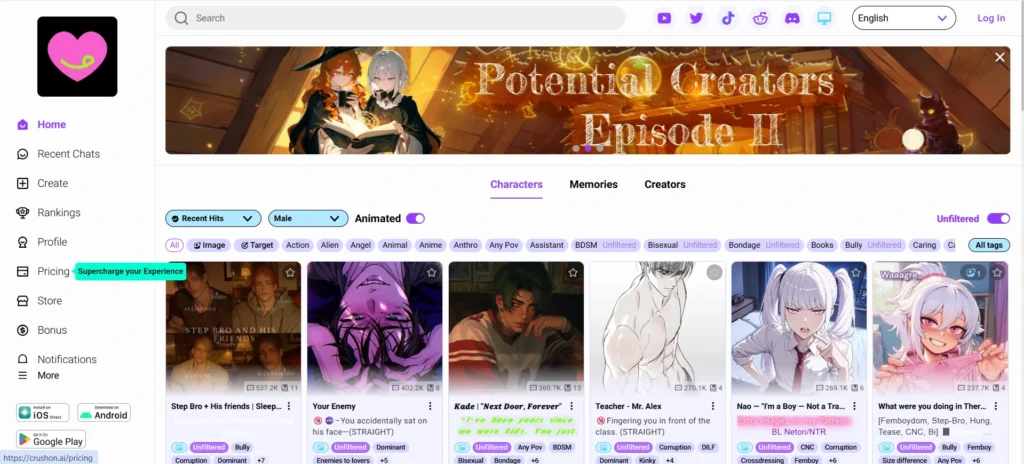1024x464 pixels.
Task: Filter by the BDSM Unfiltered tag
Action: 605,245
